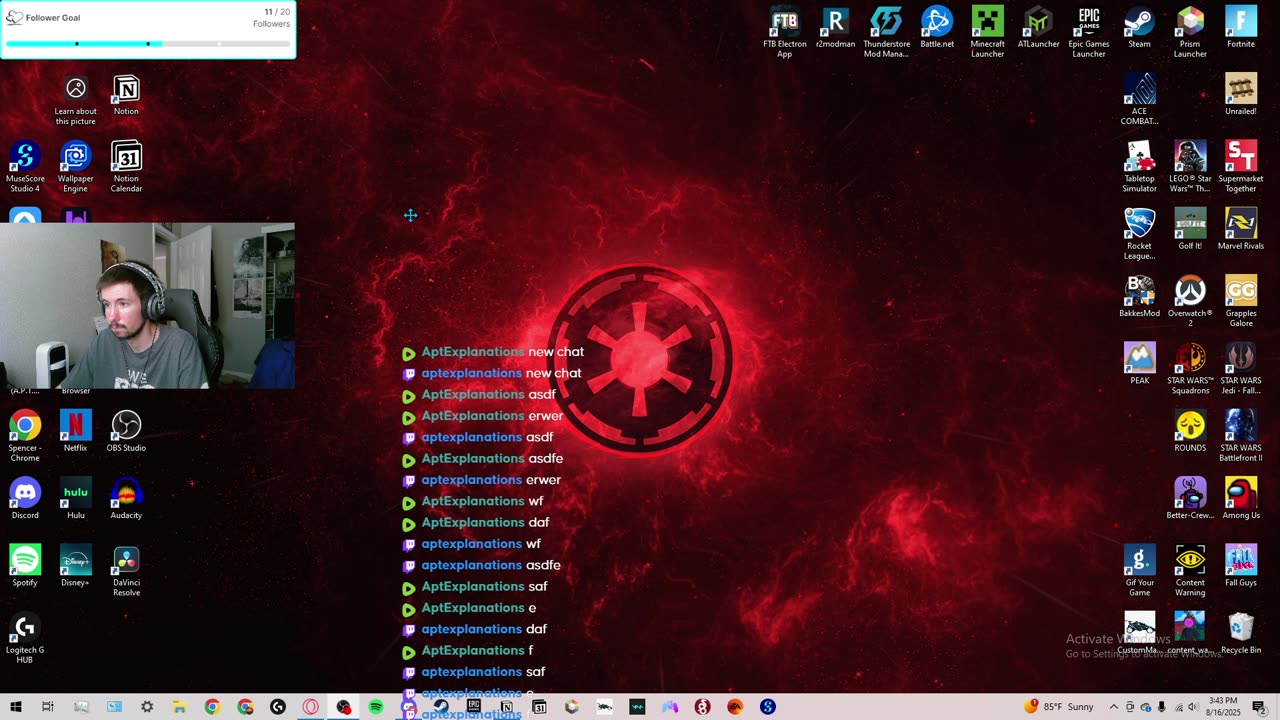The width and height of the screenshot is (1280, 720).
Task: Open Settings gear on the taskbar
Action: 147,707
